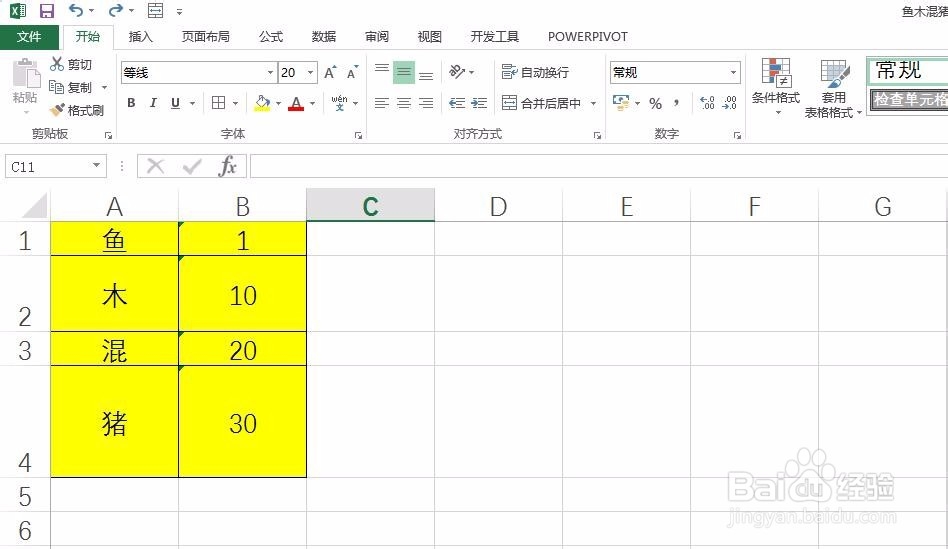Image resolution: width=948 pixels, height=549 pixels.
Task: Cut the selection with the scissors icon
Action: tap(71, 64)
